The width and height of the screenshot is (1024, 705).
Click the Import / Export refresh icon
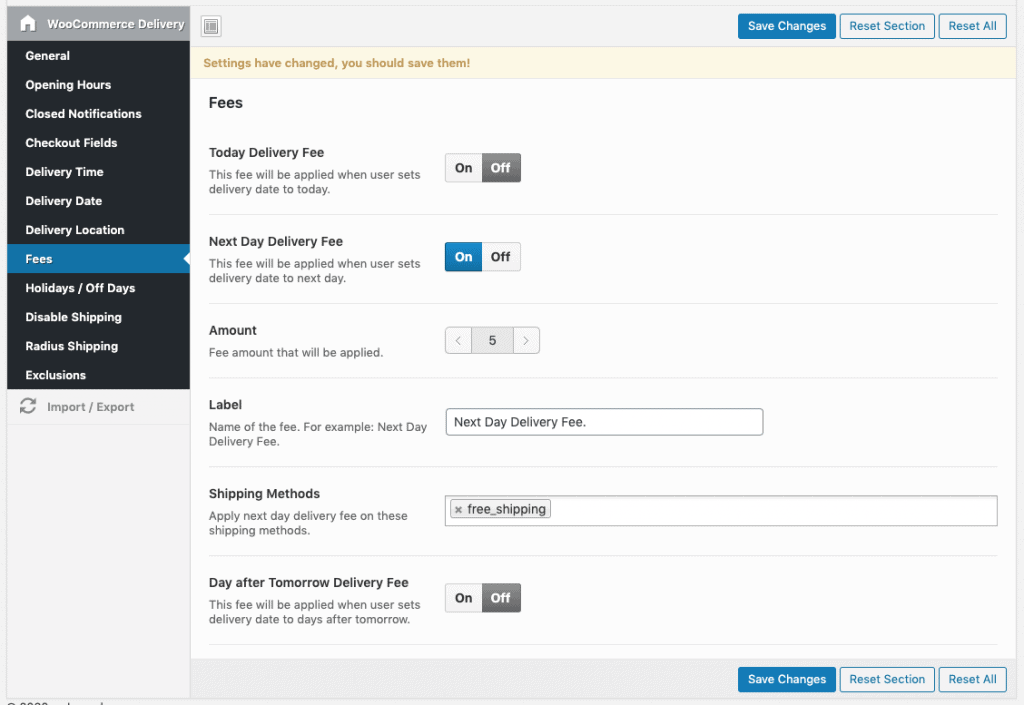[28, 407]
